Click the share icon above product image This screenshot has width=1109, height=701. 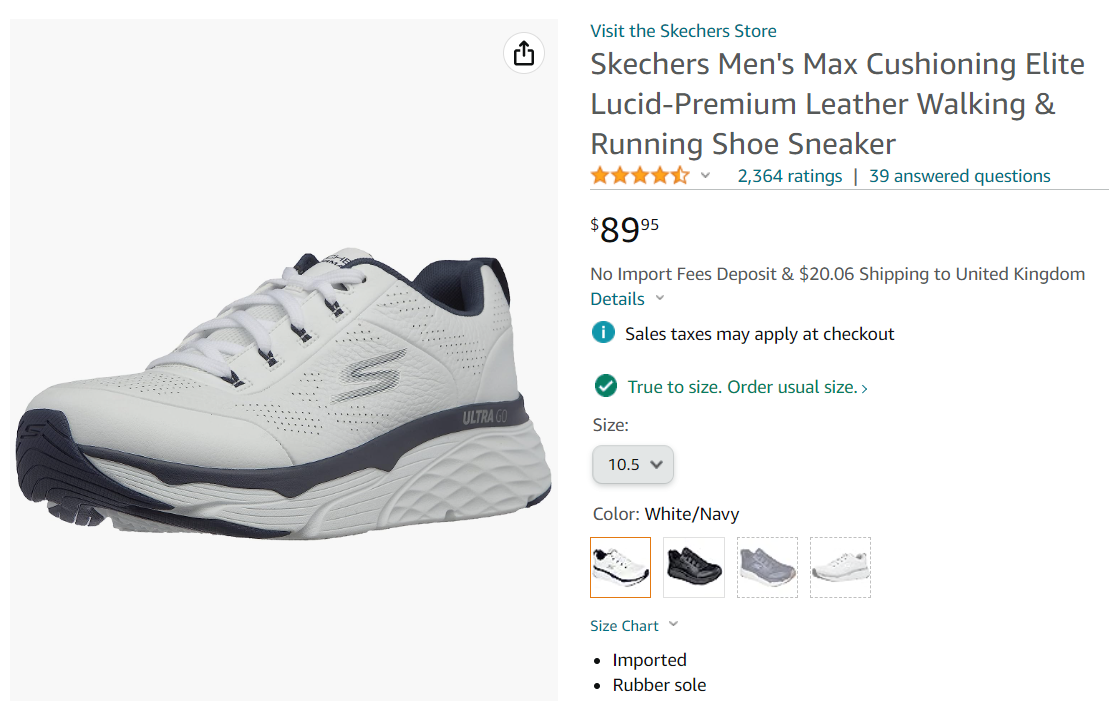point(524,53)
